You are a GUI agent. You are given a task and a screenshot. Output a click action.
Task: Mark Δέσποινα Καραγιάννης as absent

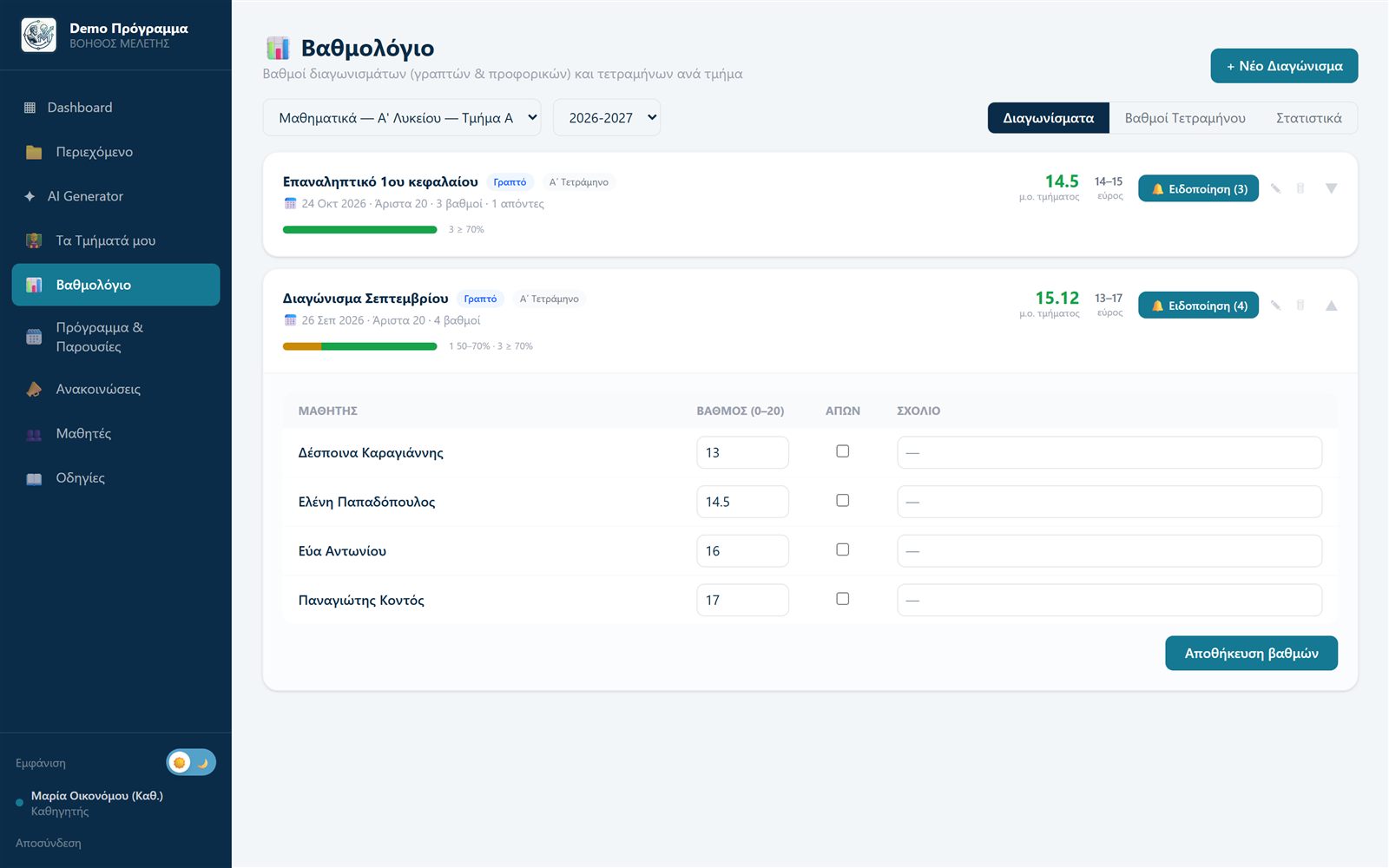842,451
